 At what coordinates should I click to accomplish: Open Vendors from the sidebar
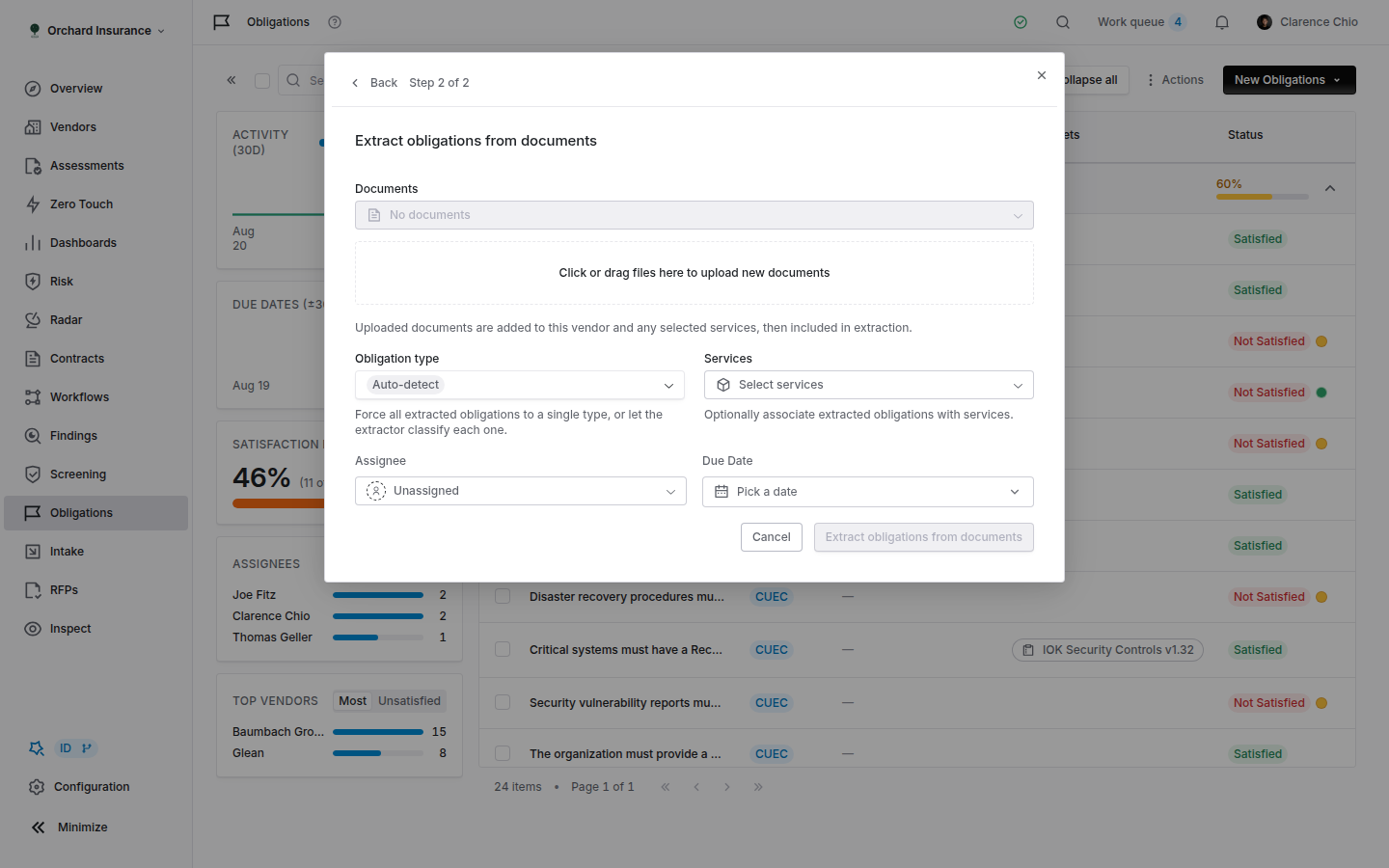pyautogui.click(x=95, y=127)
